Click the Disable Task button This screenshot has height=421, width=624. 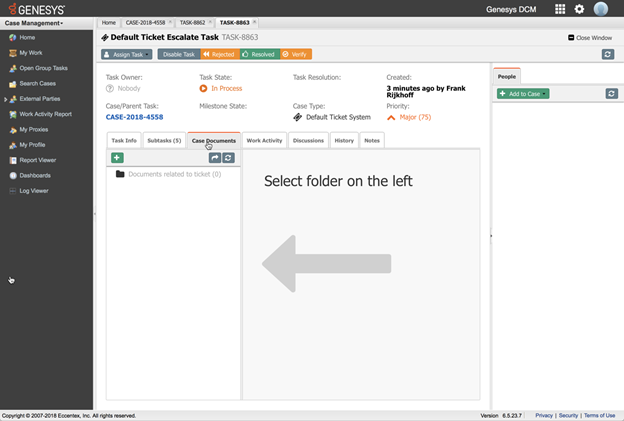click(x=179, y=55)
